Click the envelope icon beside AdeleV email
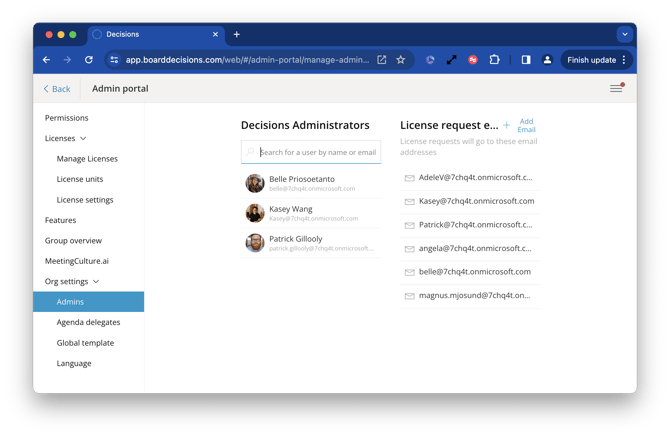 click(409, 178)
